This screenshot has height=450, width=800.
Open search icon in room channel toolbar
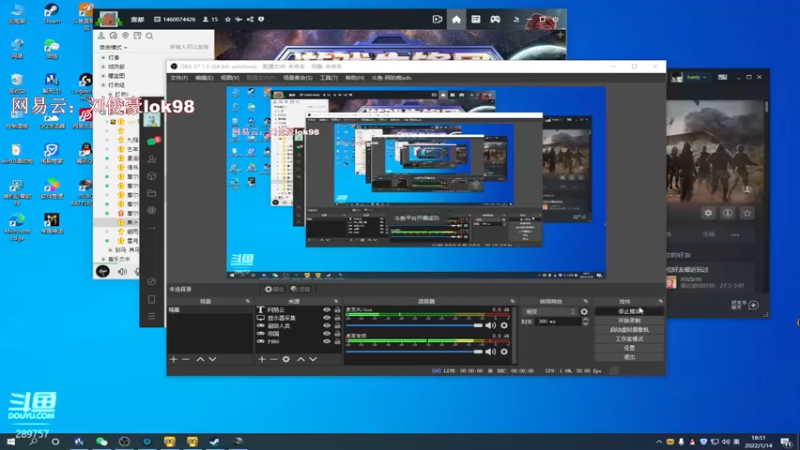point(149,36)
